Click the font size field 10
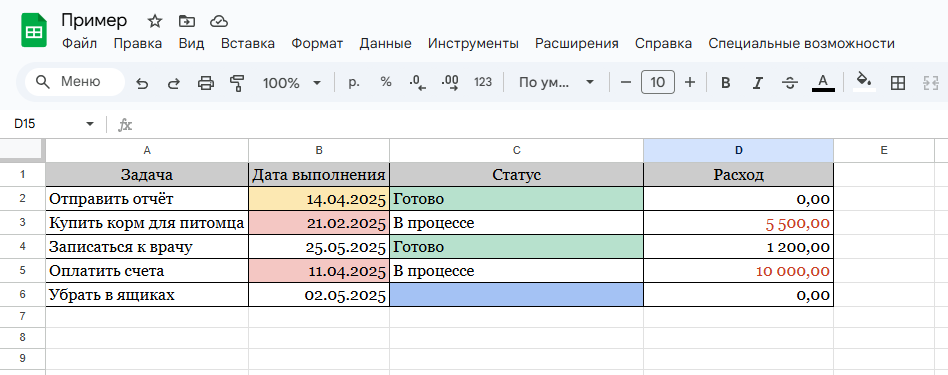The width and height of the screenshot is (948, 375). click(658, 82)
